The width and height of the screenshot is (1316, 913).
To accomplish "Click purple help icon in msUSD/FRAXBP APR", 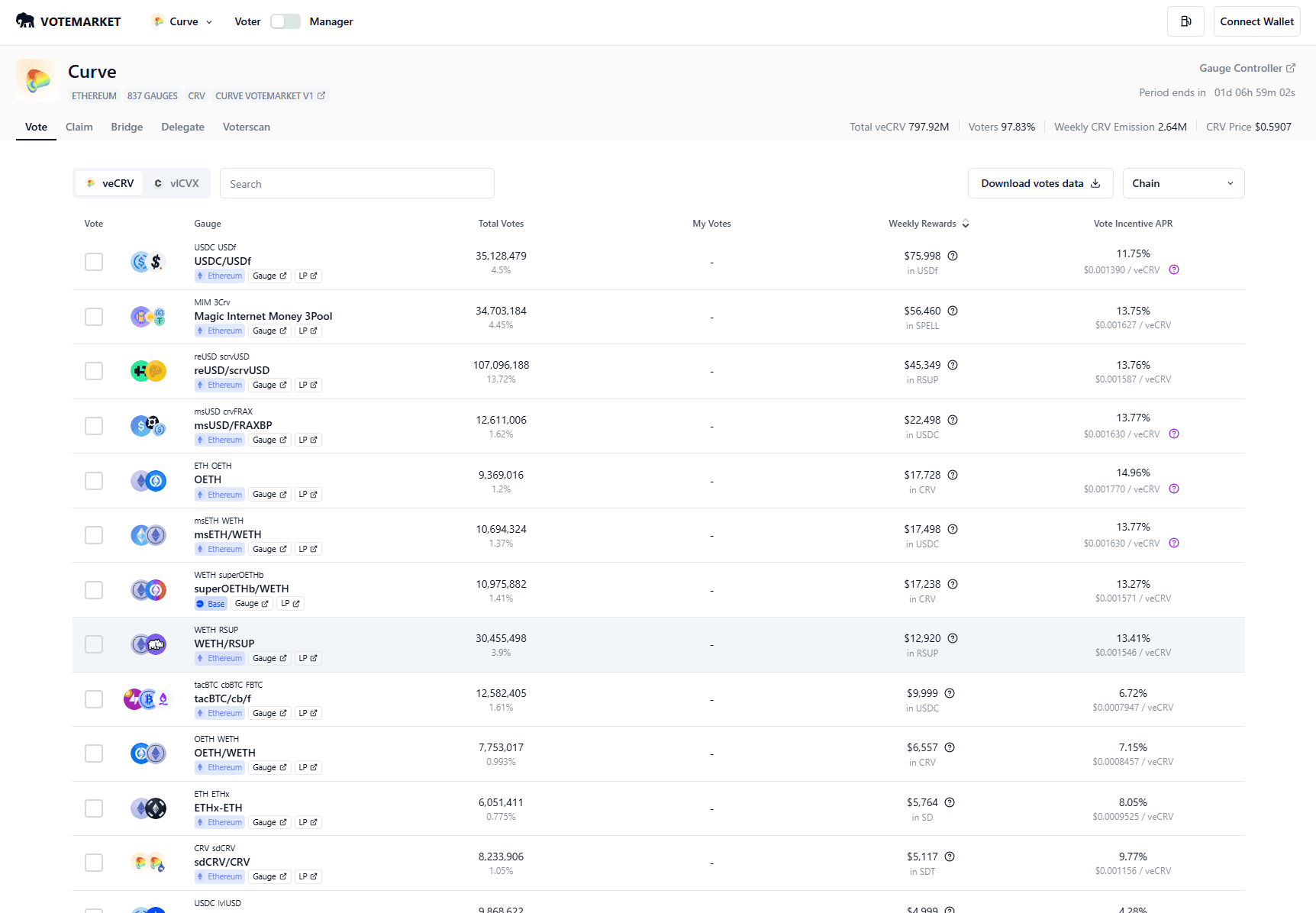I will point(1174,434).
